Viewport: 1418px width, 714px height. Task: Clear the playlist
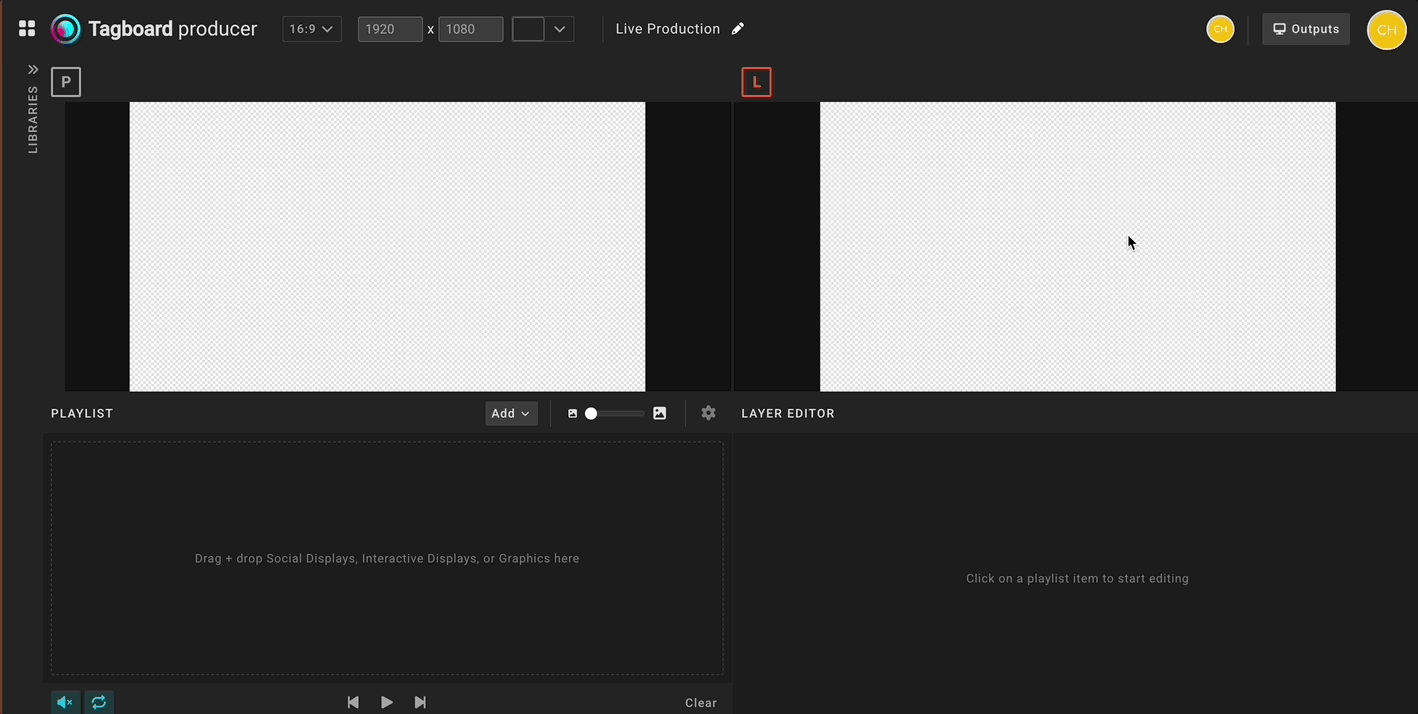point(701,703)
